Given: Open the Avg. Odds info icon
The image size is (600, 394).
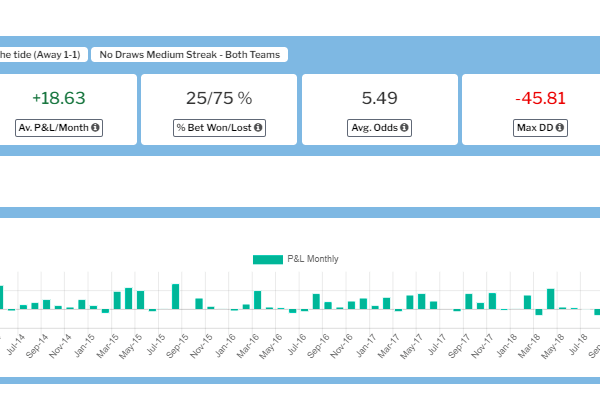Looking at the screenshot, I should (x=404, y=128).
